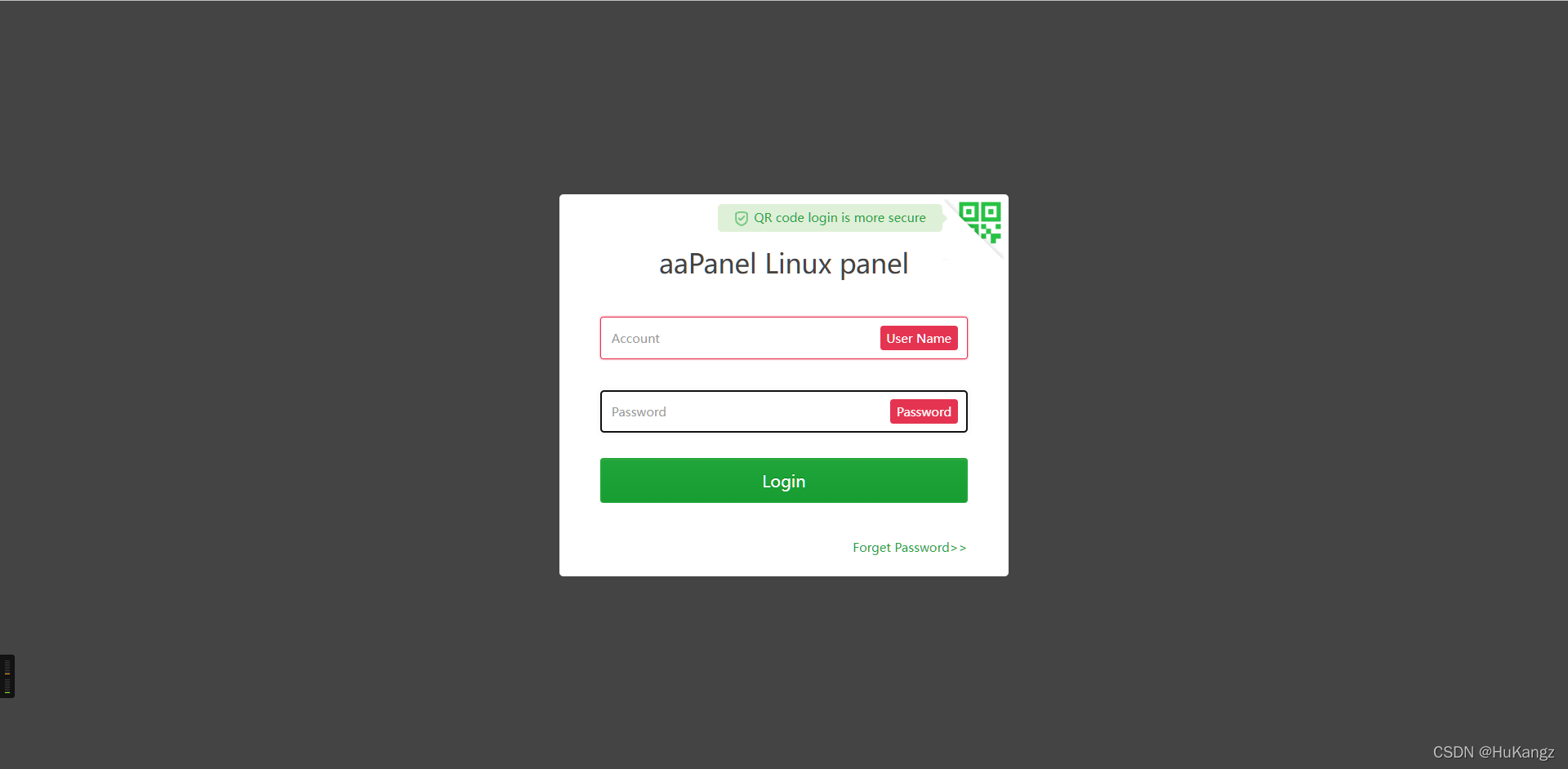Open the Forget Password link
The height and width of the screenshot is (769, 1568).
click(x=910, y=548)
